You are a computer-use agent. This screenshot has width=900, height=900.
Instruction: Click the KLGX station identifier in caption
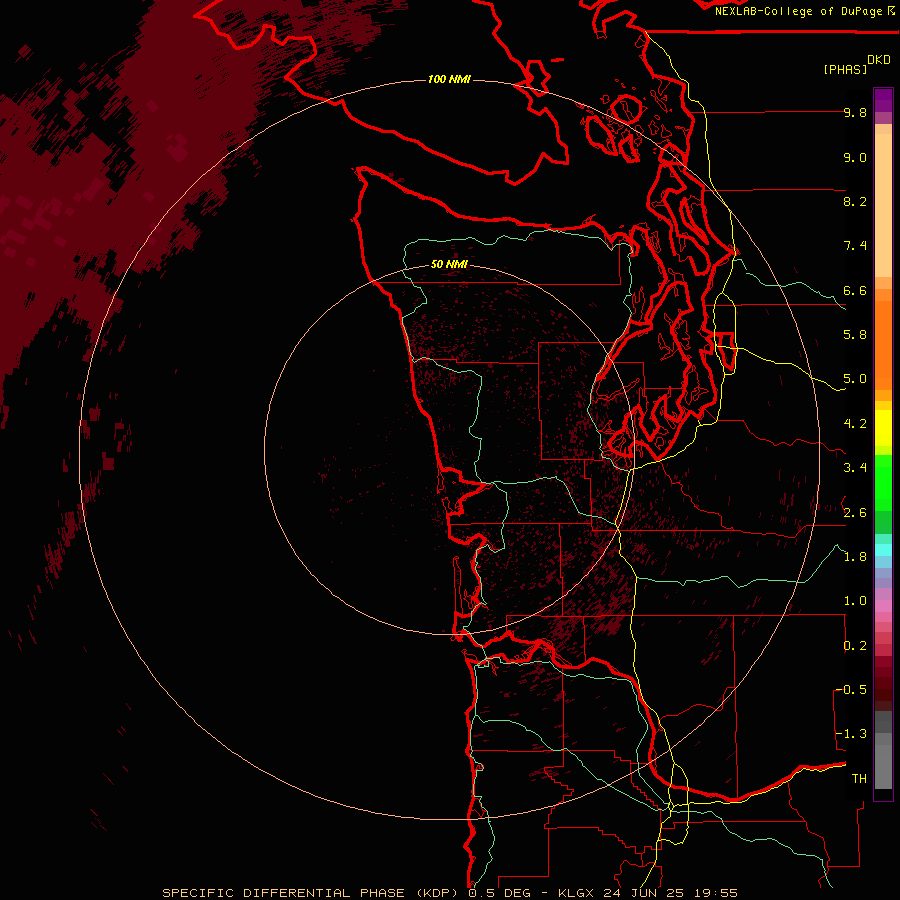[x=577, y=893]
